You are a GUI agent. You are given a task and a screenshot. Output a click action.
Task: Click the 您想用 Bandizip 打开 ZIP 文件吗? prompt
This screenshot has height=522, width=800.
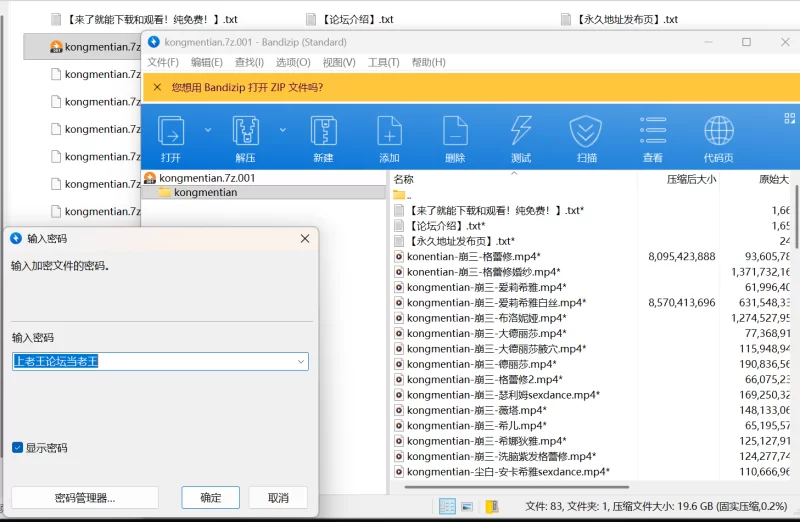247,87
